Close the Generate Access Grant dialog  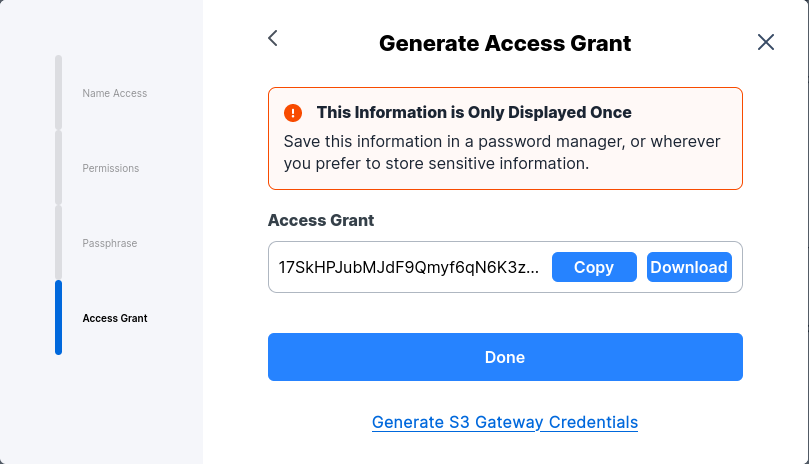[x=766, y=42]
